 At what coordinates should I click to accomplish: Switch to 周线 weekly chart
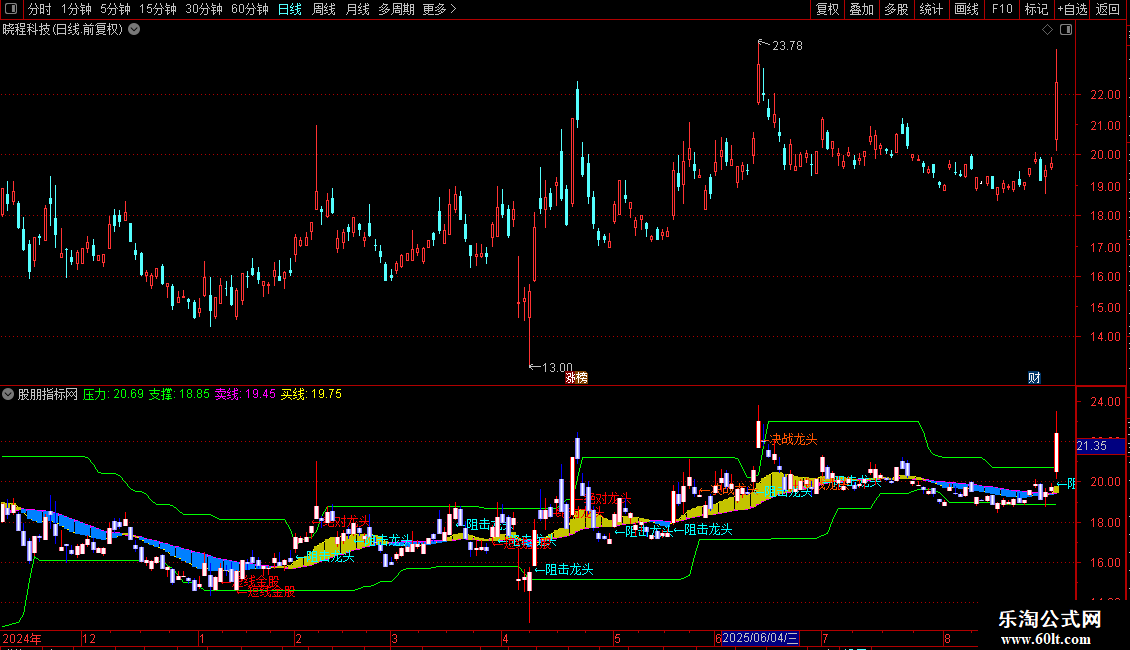click(x=324, y=9)
